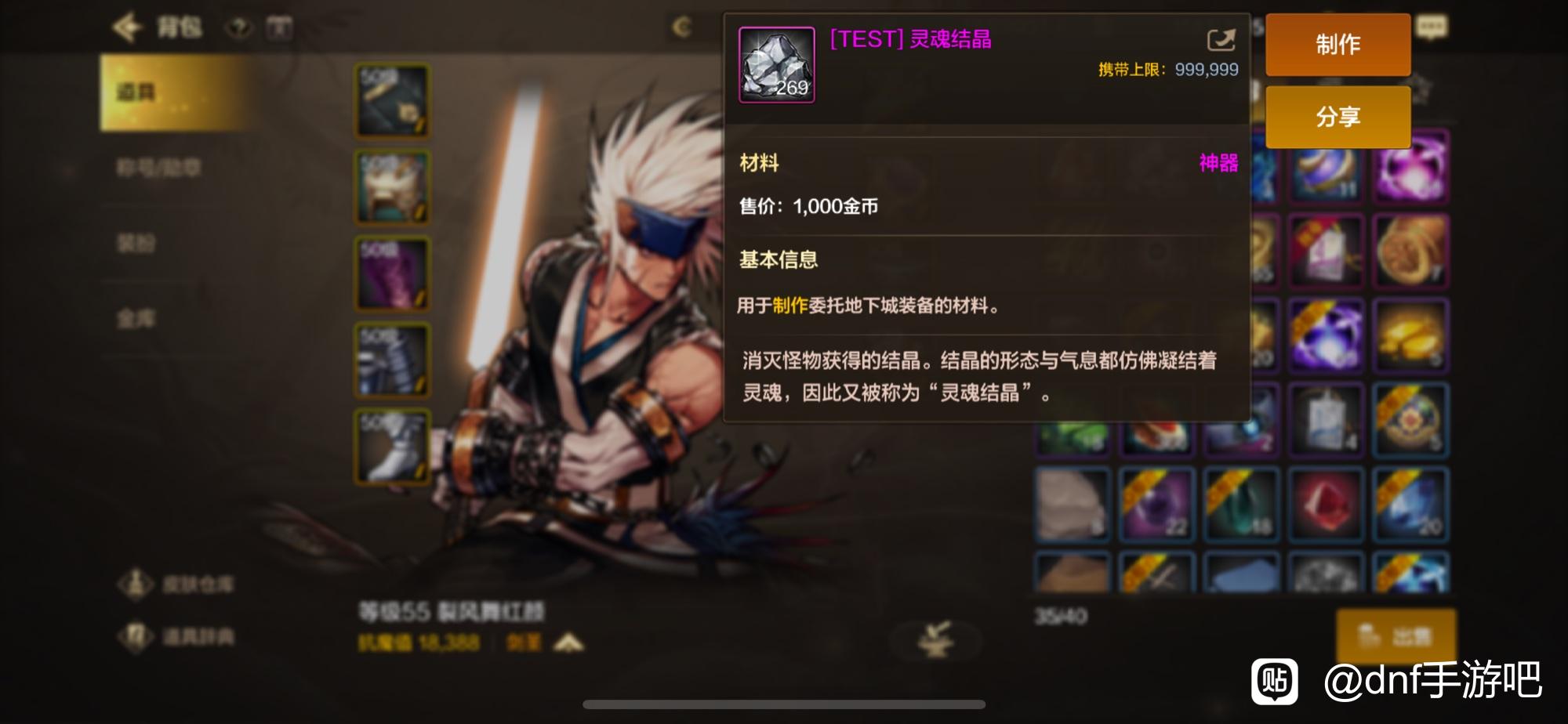Click the yellow 出售 sell button
Screen dimensions: 1568x724
coord(1396,636)
